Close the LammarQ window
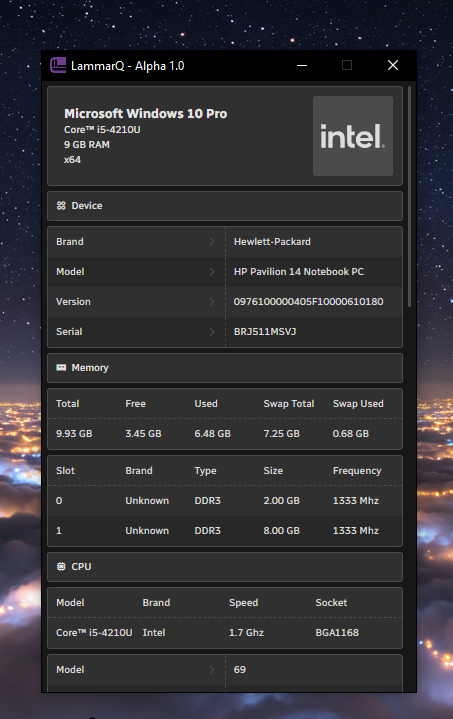Image resolution: width=453 pixels, height=719 pixels. pyautogui.click(x=393, y=65)
